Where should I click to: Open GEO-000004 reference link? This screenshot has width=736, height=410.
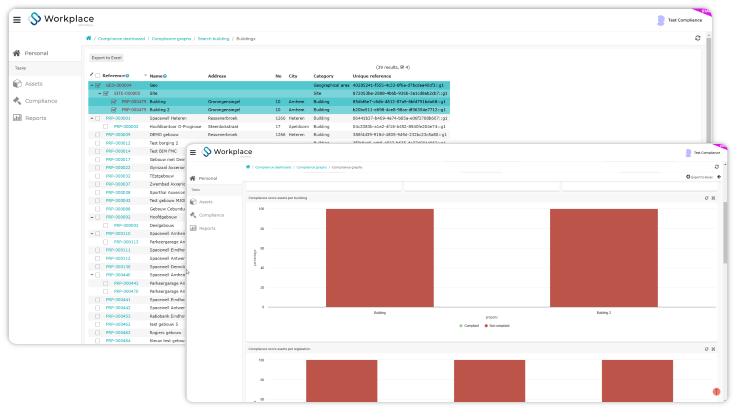coord(118,85)
